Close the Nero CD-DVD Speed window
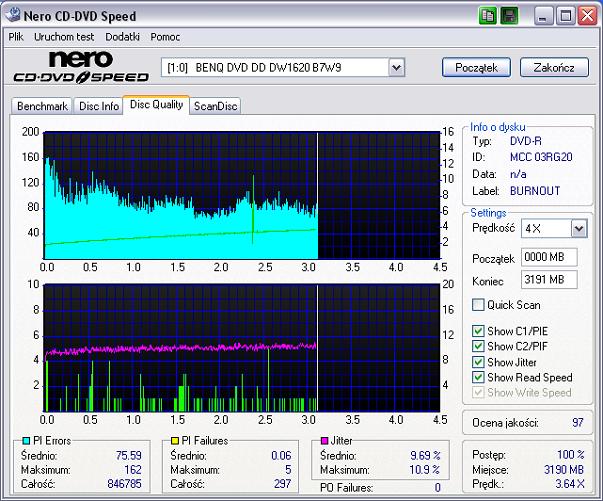 point(588,16)
